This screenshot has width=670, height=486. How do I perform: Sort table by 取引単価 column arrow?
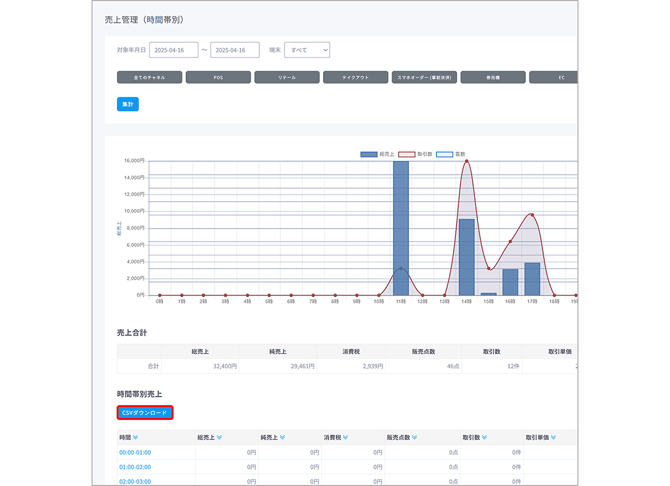[553, 437]
